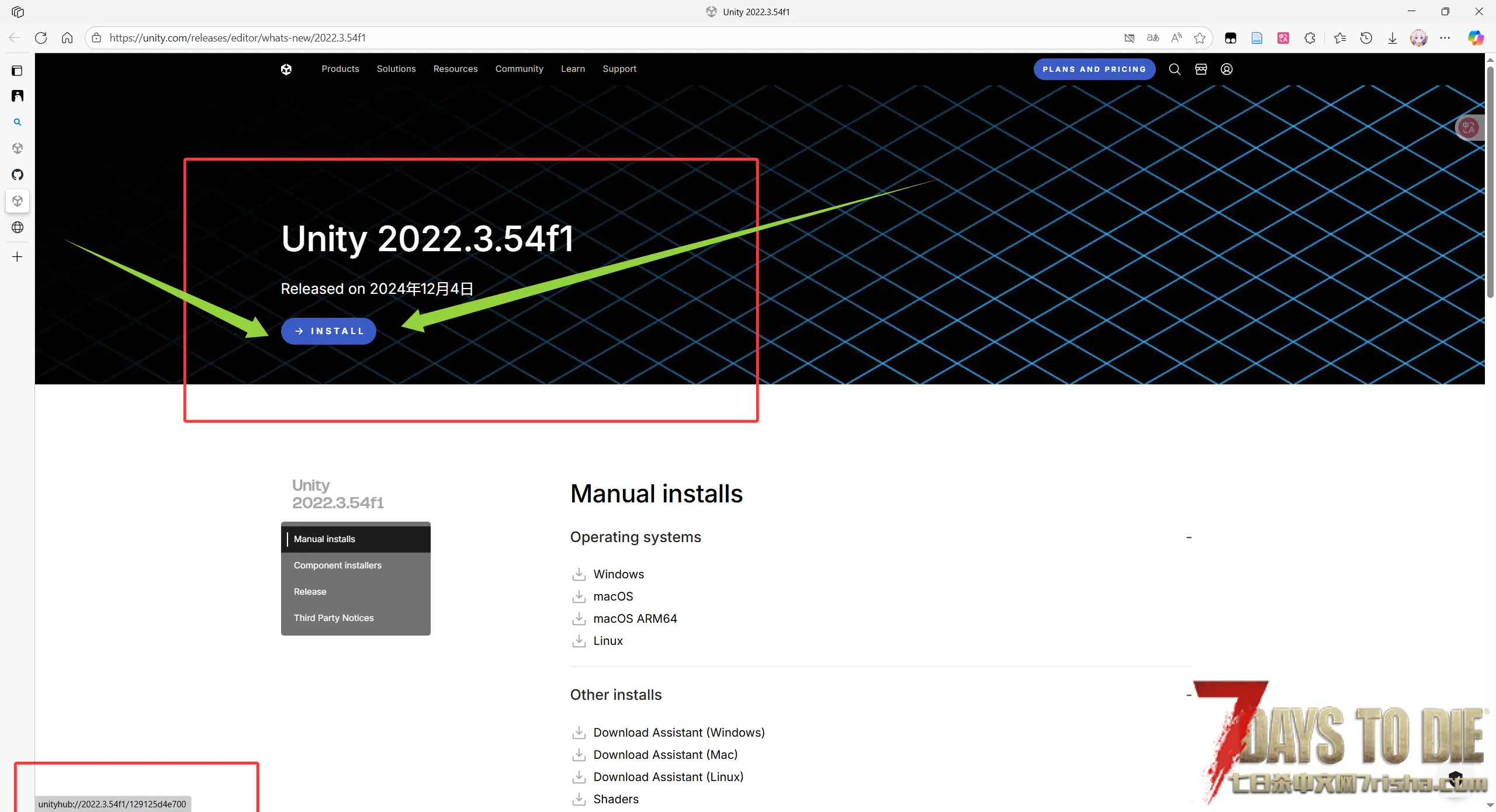Select Third Party Notices in side navigation
Screen dimensions: 1496x812
point(355,618)
